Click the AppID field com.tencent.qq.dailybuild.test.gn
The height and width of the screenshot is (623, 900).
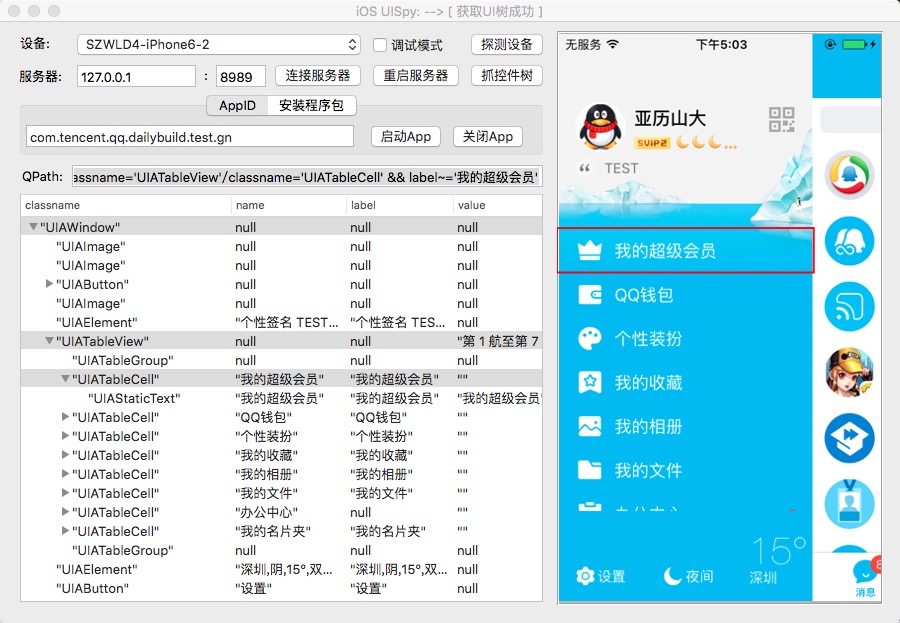click(x=190, y=137)
